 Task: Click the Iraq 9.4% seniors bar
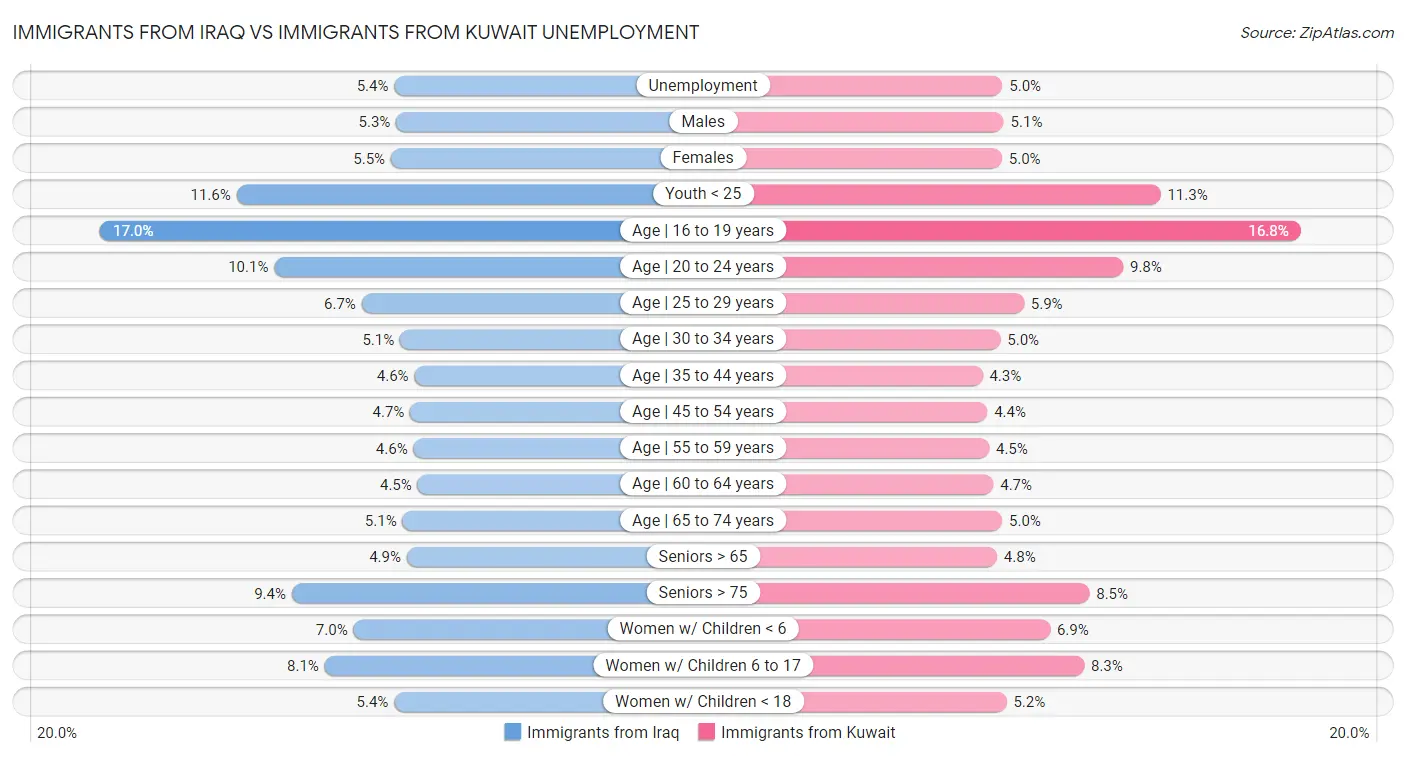pyautogui.click(x=470, y=593)
